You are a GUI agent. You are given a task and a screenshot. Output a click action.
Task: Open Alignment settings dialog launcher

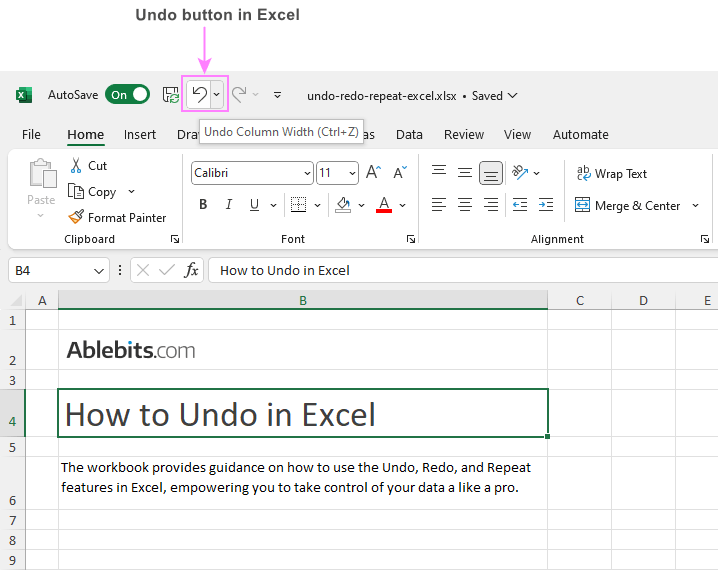pos(705,239)
